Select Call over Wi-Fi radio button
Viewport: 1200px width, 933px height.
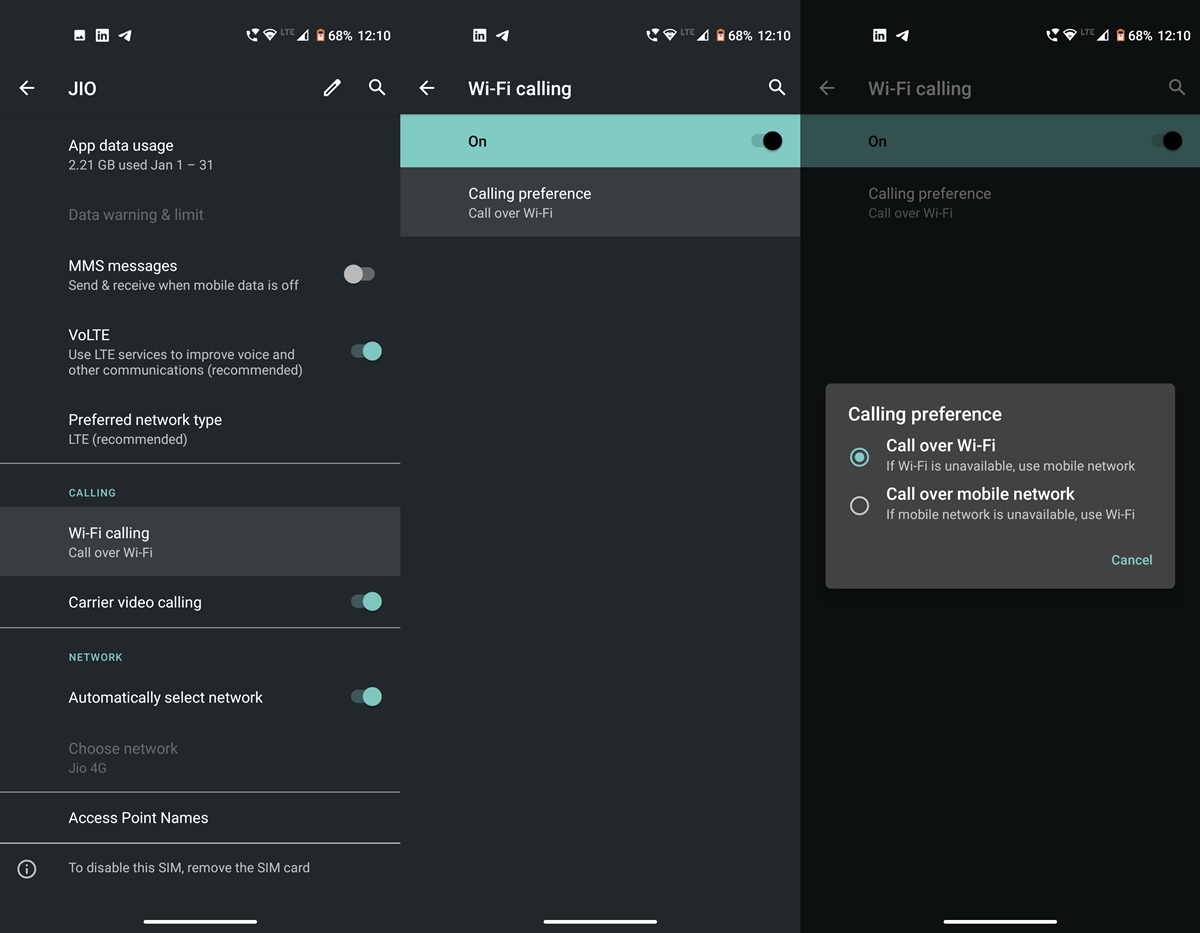tap(859, 457)
